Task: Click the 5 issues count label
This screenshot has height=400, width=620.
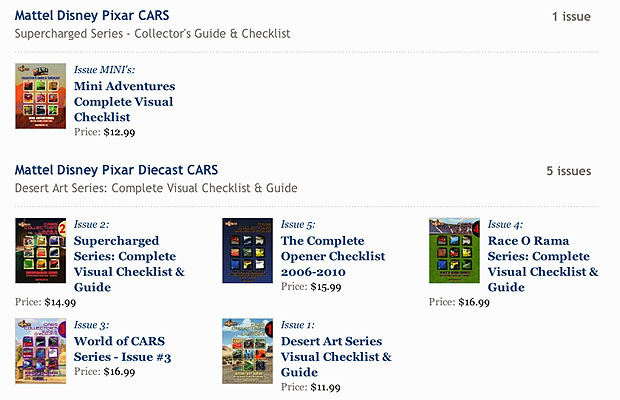Action: pos(569,171)
